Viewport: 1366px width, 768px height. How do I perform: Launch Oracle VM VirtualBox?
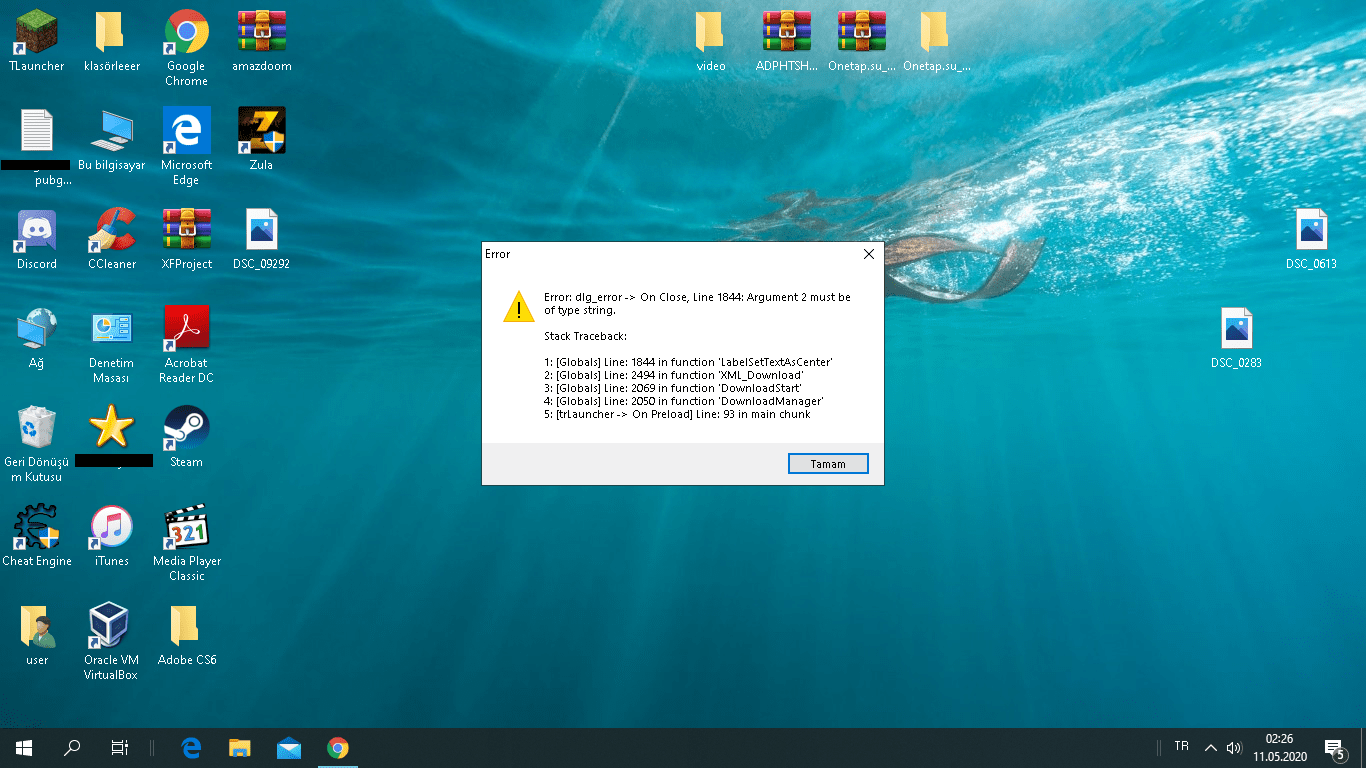tap(111, 642)
